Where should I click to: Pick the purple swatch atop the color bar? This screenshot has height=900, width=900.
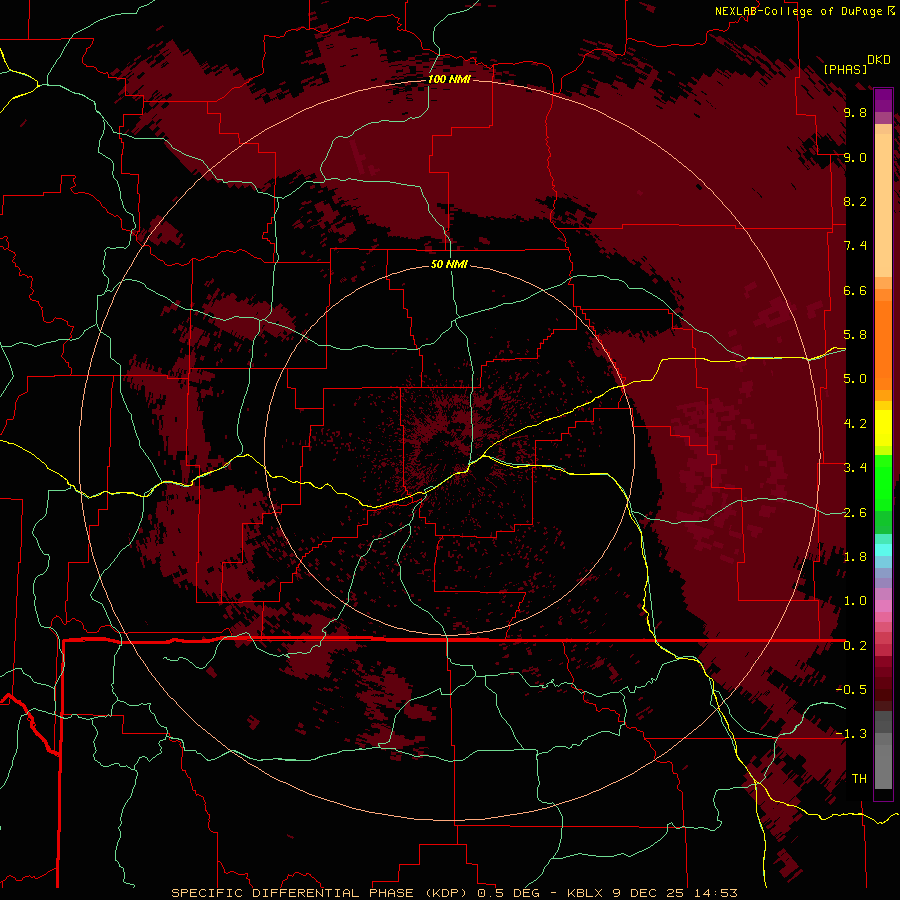(883, 100)
